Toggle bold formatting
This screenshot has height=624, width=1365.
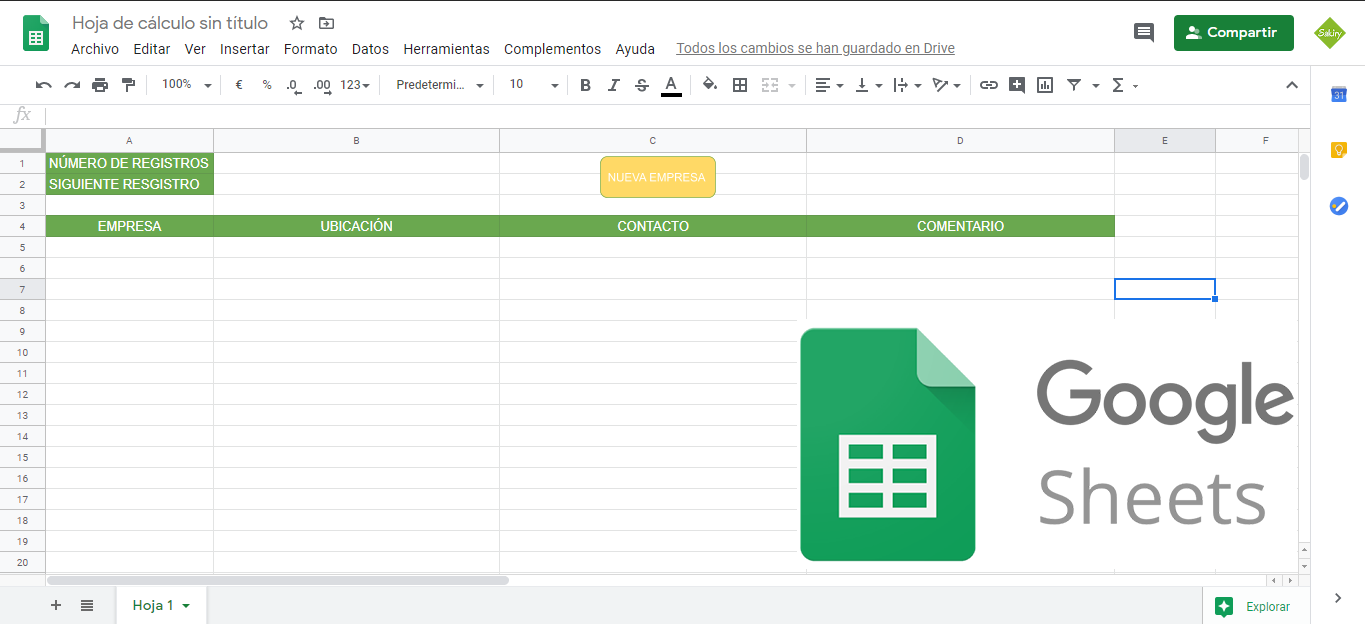[x=586, y=85]
